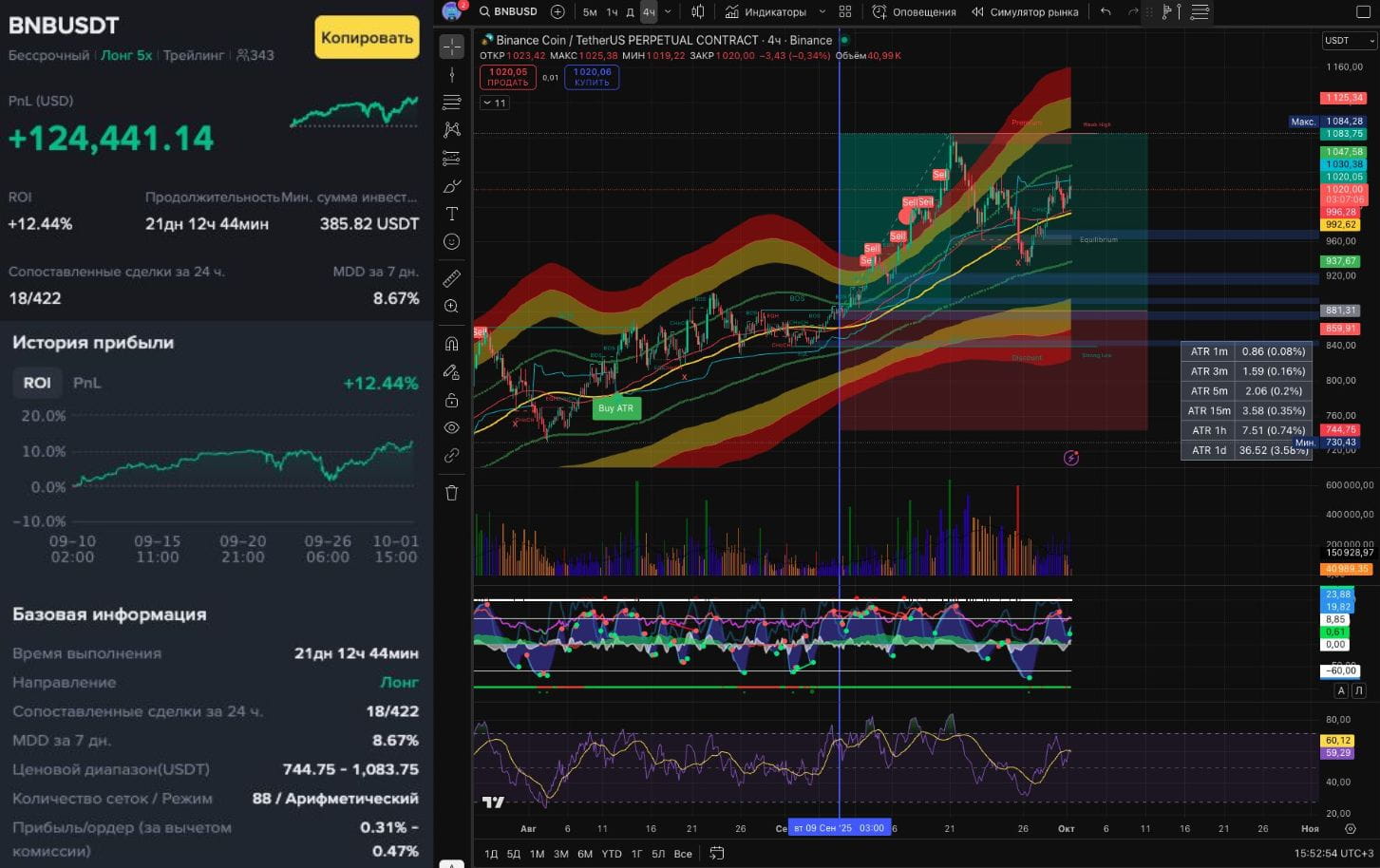Screen dimensions: 1380x868
Task: Select the crosshair cursor tool
Action: [x=452, y=46]
